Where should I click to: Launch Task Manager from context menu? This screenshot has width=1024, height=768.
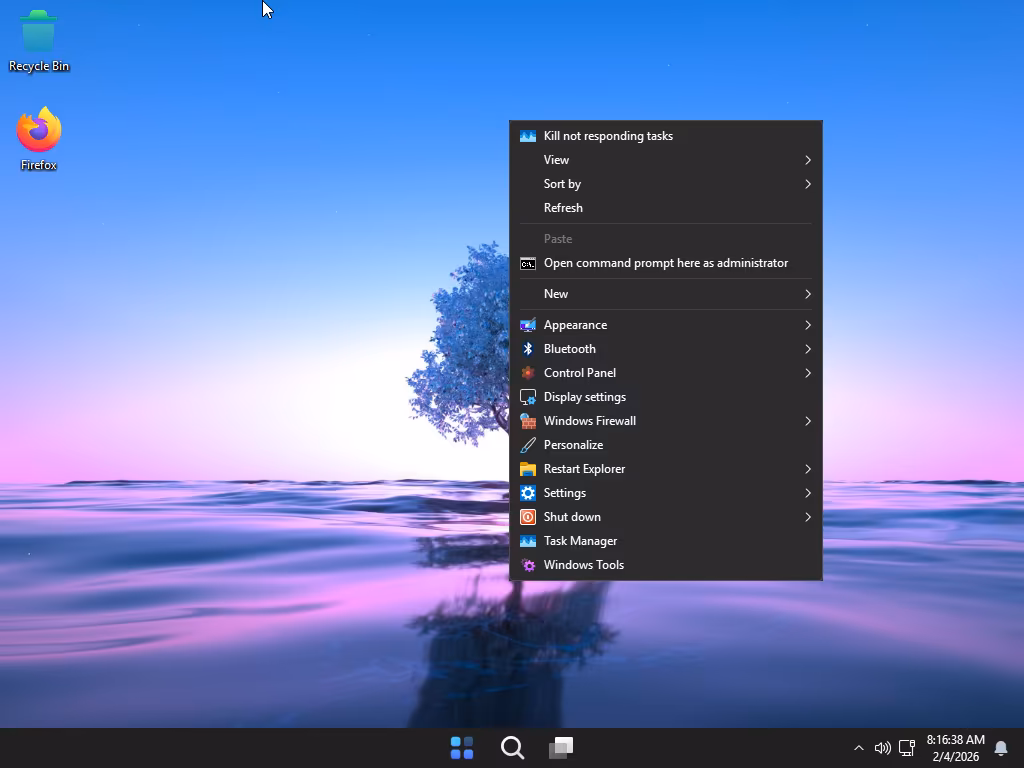coord(580,541)
